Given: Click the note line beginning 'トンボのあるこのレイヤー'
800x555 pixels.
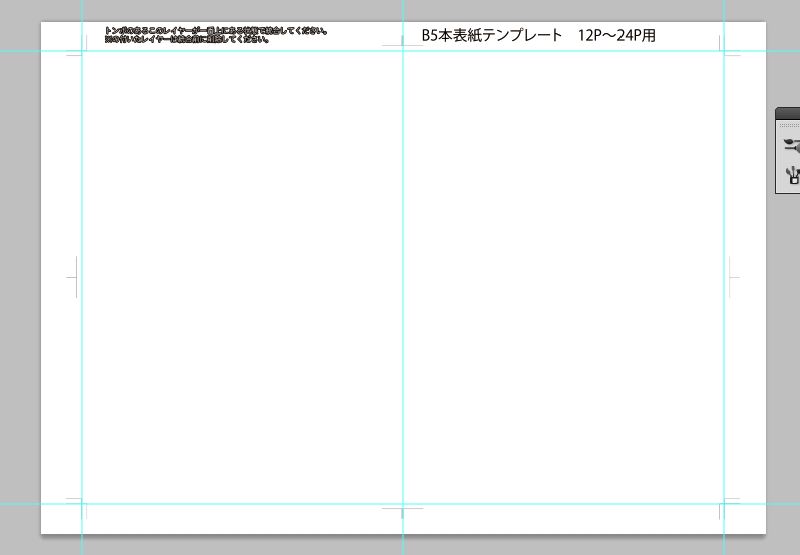Looking at the screenshot, I should point(216,31).
